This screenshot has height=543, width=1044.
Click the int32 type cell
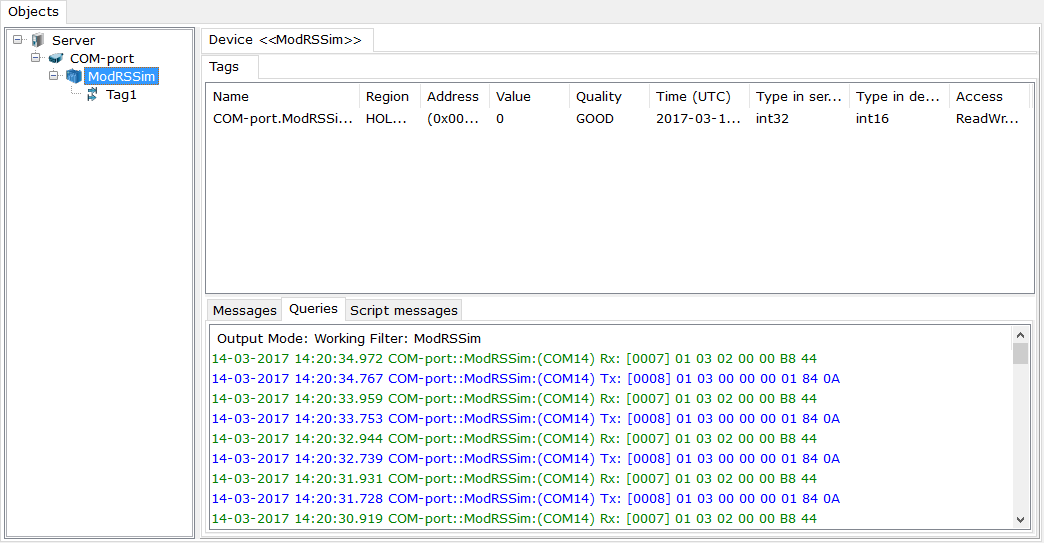tap(772, 118)
